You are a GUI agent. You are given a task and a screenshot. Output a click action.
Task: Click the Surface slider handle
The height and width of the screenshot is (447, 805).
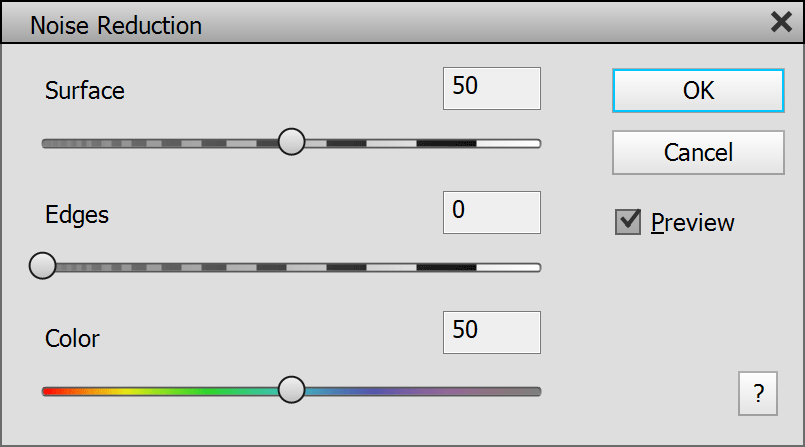click(x=291, y=142)
